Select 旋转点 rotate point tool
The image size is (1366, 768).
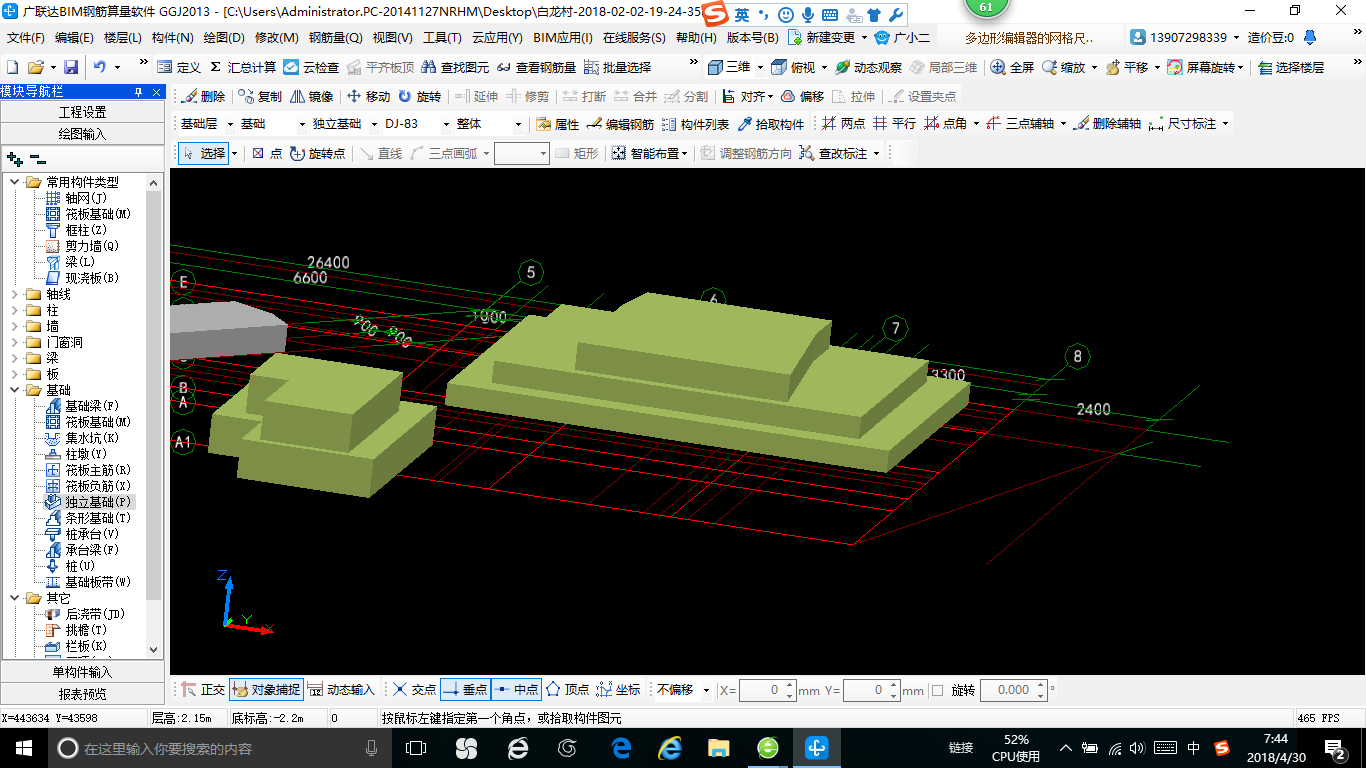[317, 153]
